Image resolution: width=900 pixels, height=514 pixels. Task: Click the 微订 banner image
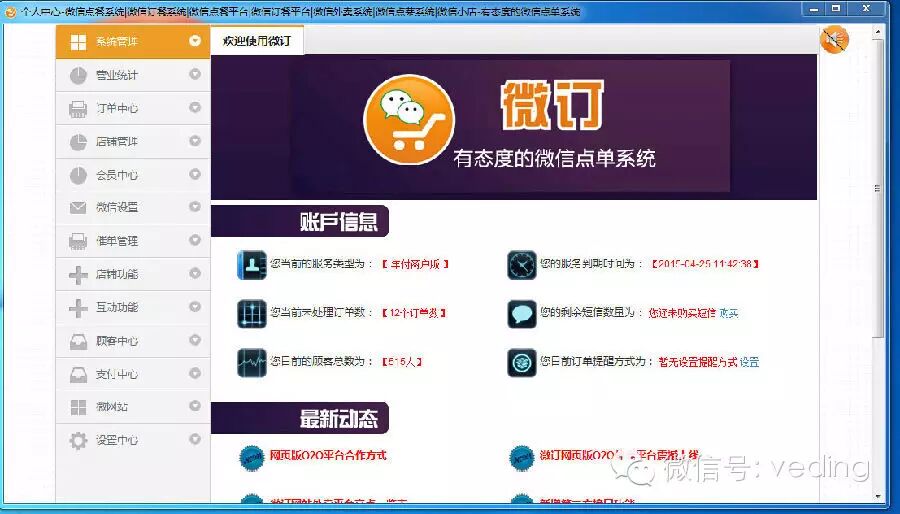pyautogui.click(x=514, y=127)
